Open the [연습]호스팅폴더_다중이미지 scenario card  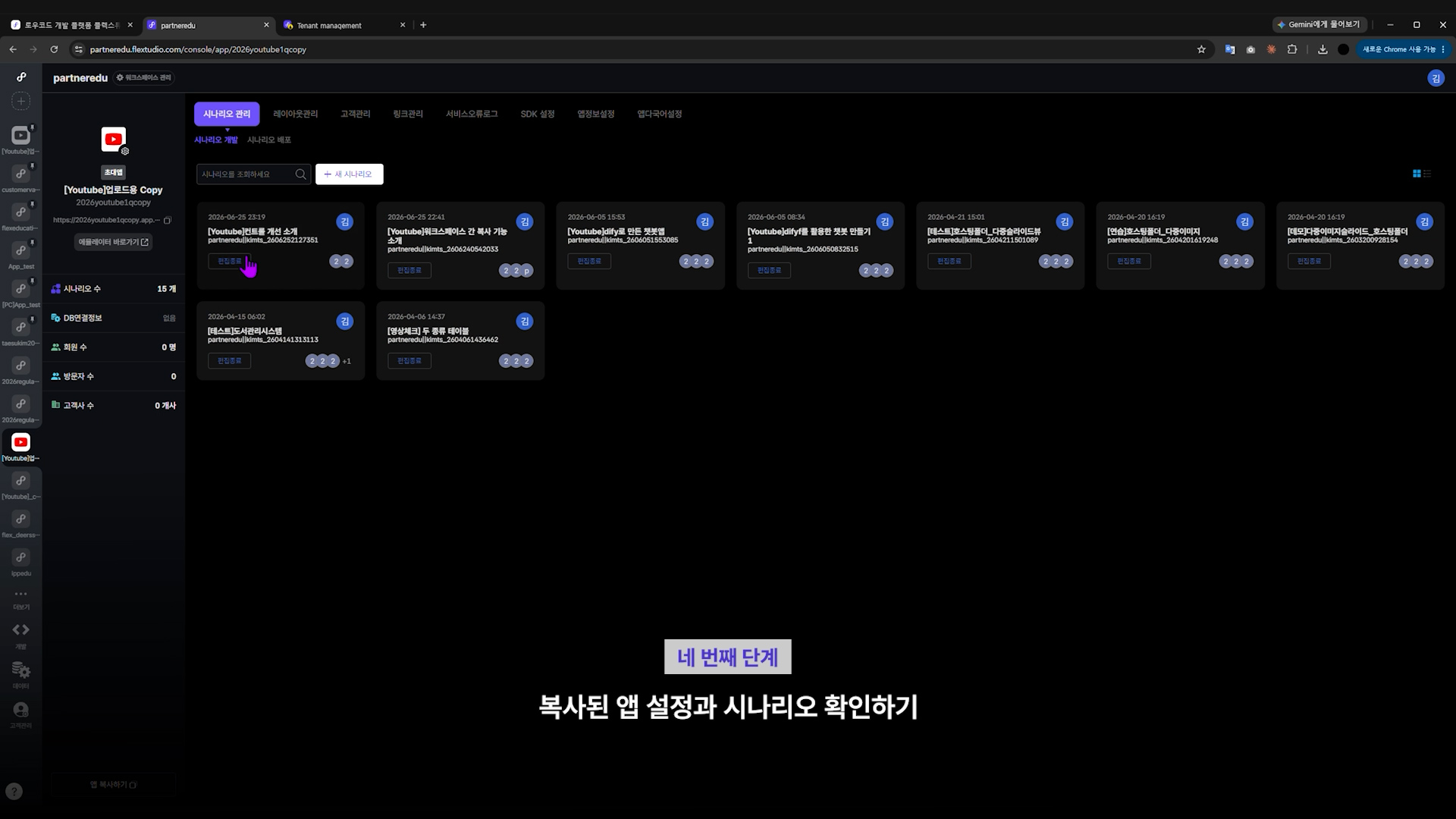point(1180,246)
